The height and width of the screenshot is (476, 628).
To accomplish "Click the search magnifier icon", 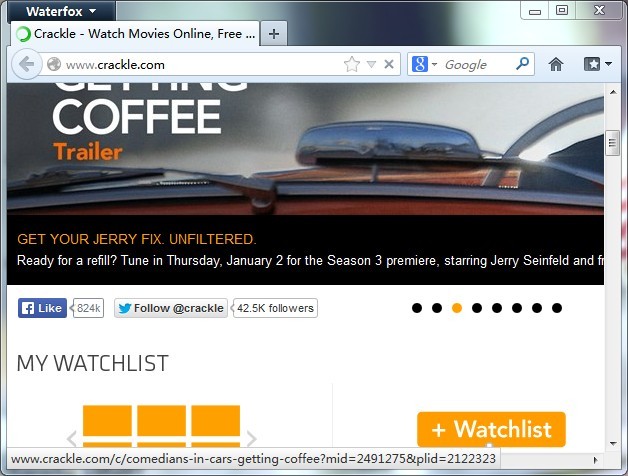I will (x=522, y=64).
